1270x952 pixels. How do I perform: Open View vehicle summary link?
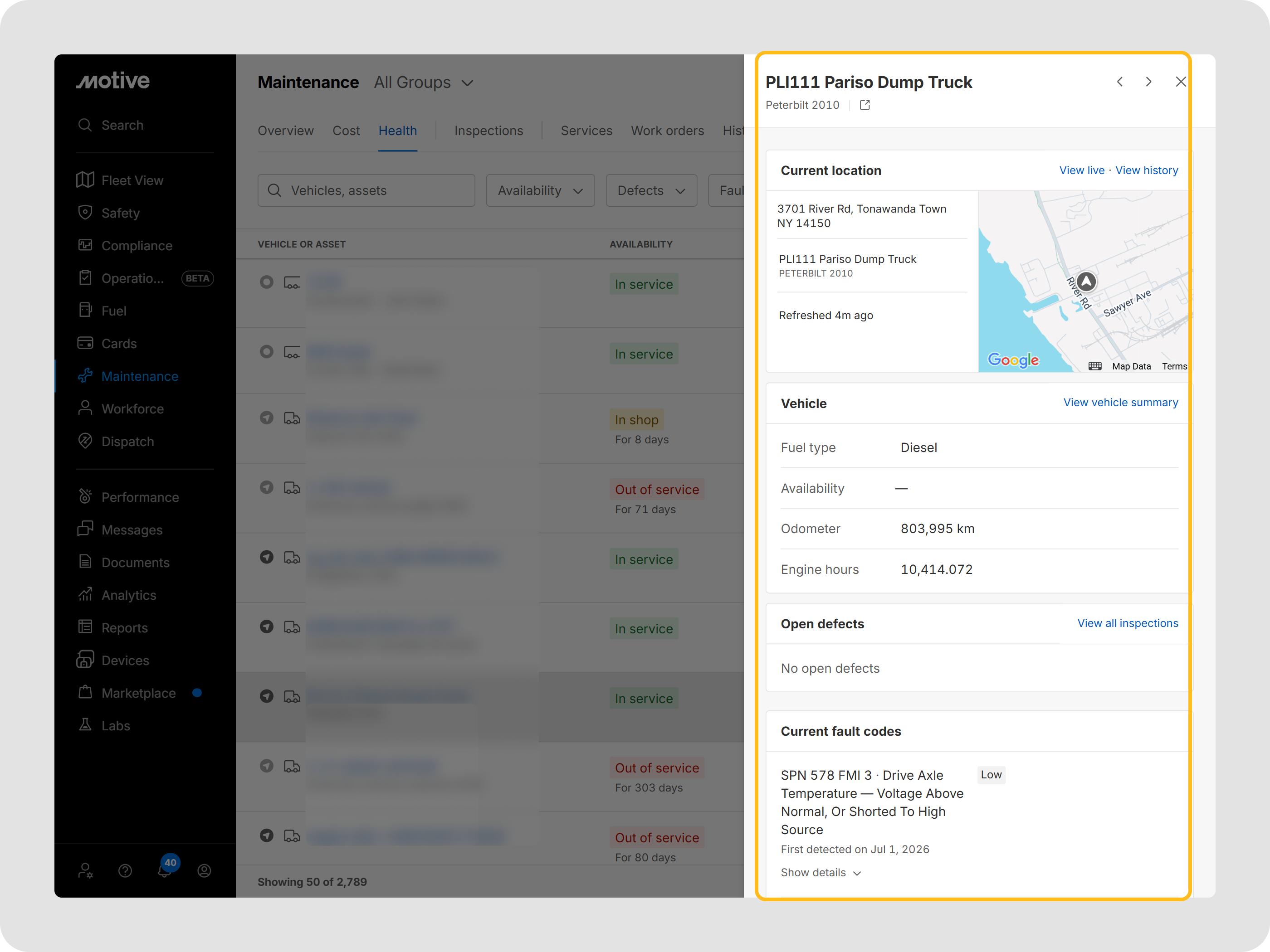tap(1121, 403)
